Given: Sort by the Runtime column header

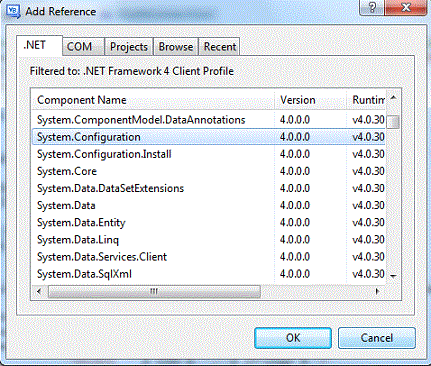Looking at the screenshot, I should point(366,100).
